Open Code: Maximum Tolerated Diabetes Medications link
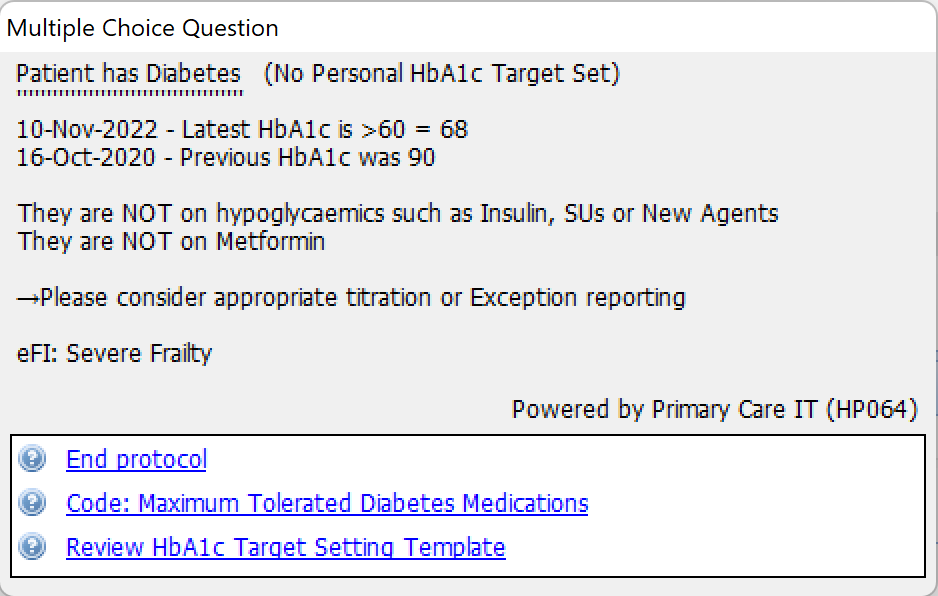Screen dimensions: 938x596 pos(327,503)
